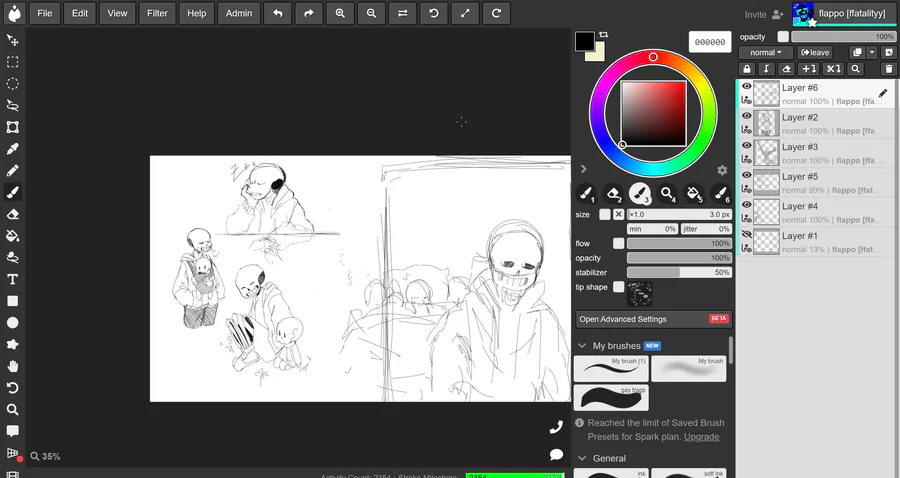Viewport: 900px width, 478px height.
Task: Click the undo arrow in top toolbar
Action: click(x=278, y=13)
